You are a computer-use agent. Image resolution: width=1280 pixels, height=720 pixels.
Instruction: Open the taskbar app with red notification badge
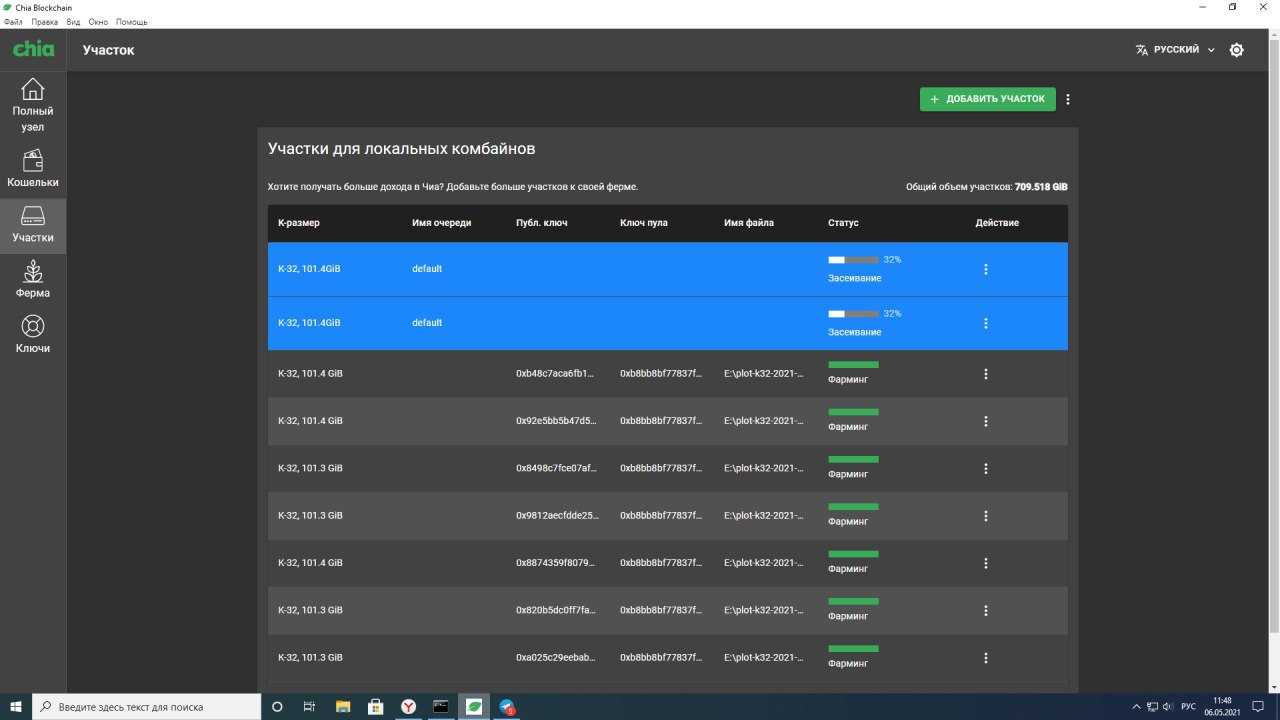tap(508, 707)
